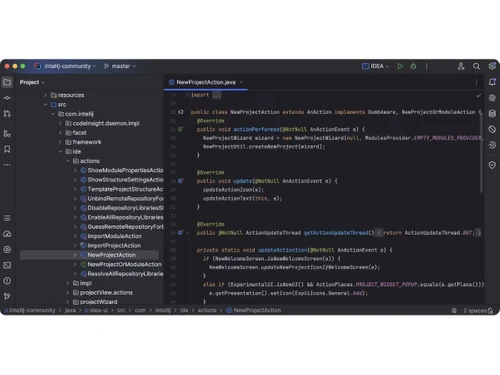Show more tool windows via ellipsis

pos(7,165)
